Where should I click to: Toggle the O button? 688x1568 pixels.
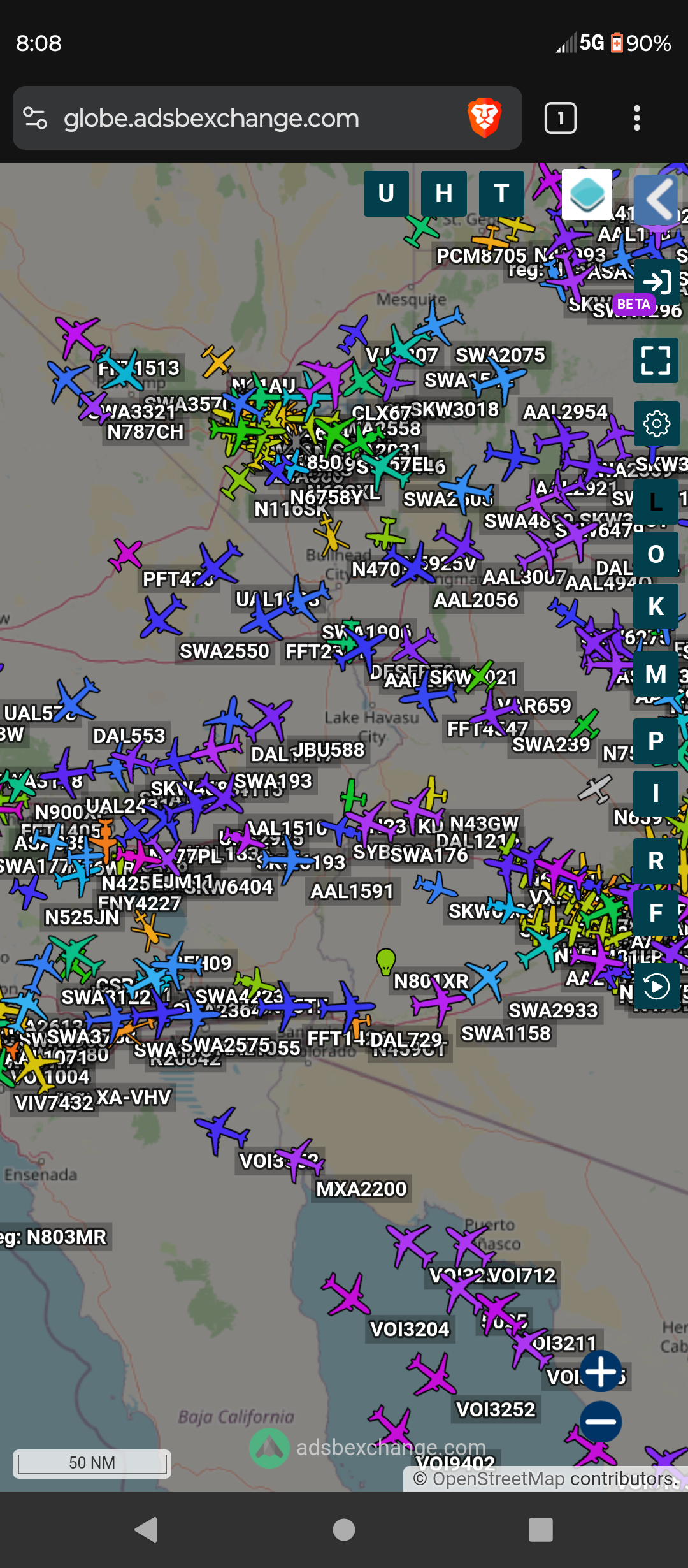[656, 555]
